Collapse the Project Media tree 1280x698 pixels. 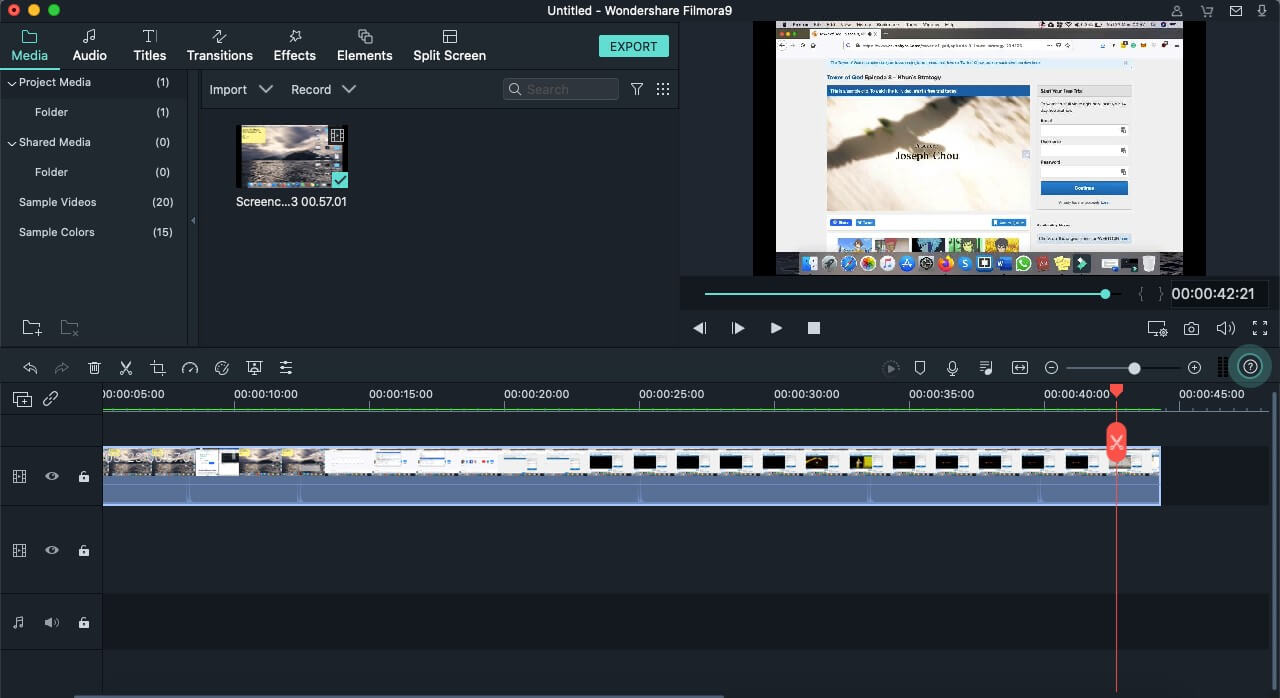pyautogui.click(x=12, y=83)
